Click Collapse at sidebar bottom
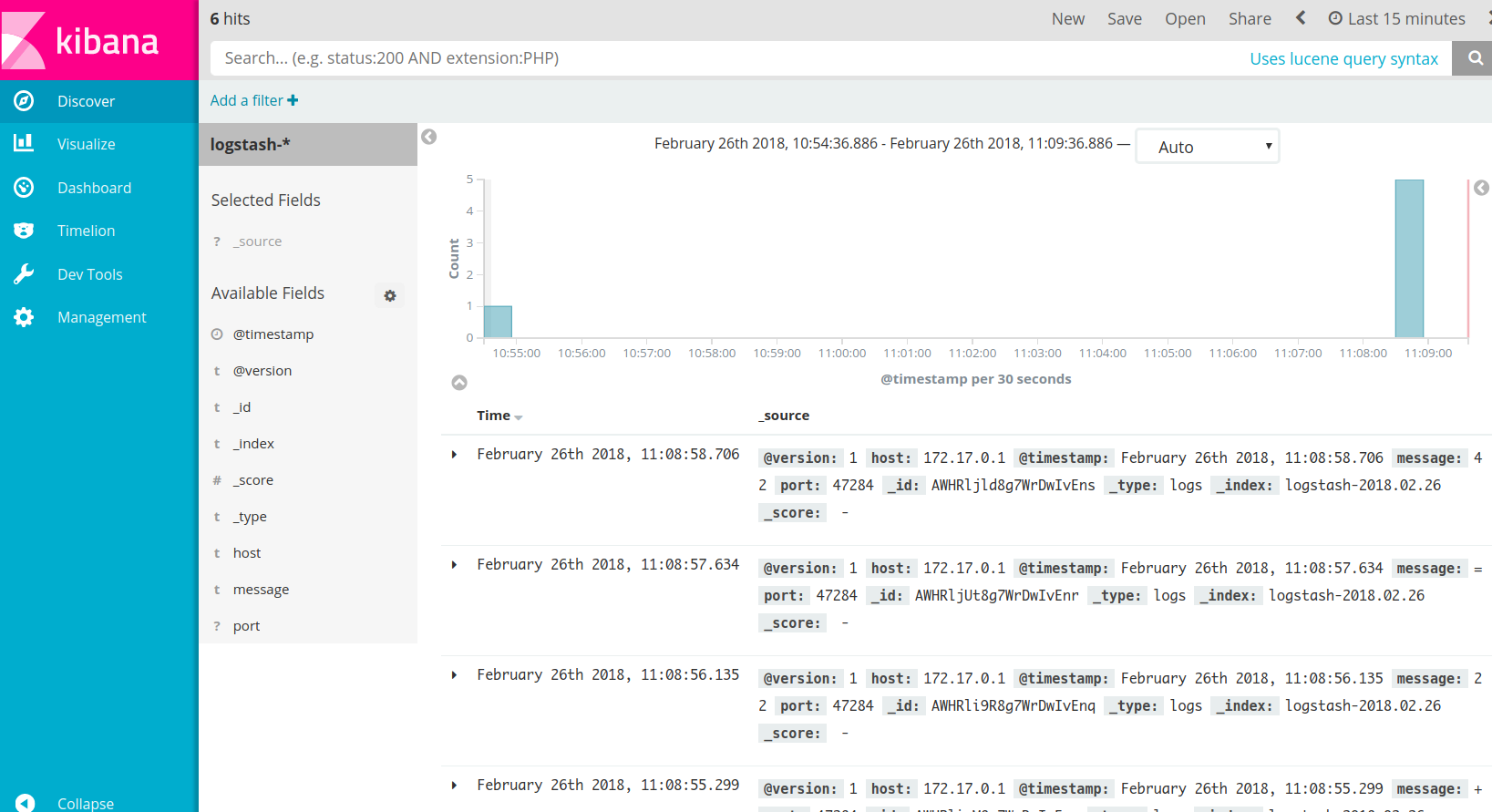 pyautogui.click(x=86, y=803)
